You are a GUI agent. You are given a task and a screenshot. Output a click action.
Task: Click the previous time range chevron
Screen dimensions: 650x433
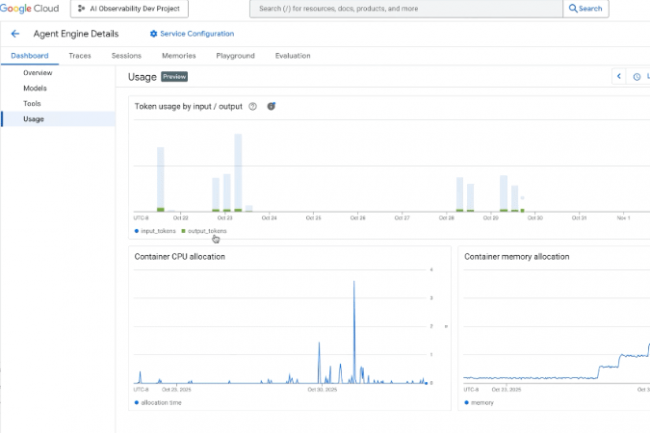coord(619,76)
